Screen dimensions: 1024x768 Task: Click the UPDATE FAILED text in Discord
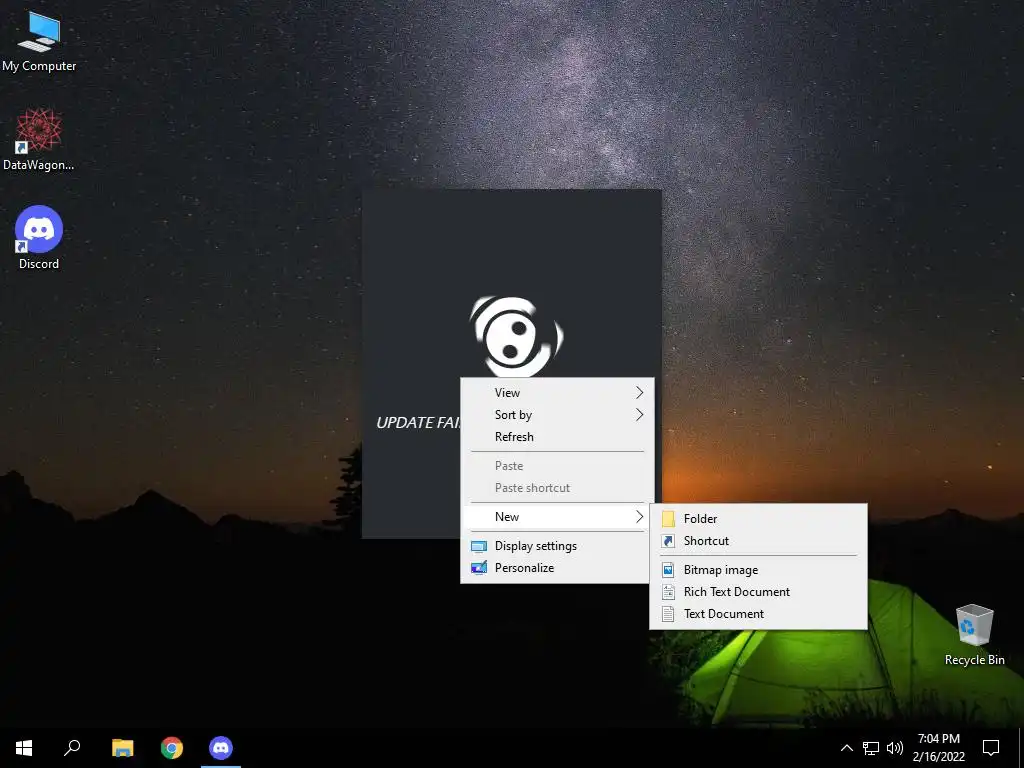pos(418,423)
